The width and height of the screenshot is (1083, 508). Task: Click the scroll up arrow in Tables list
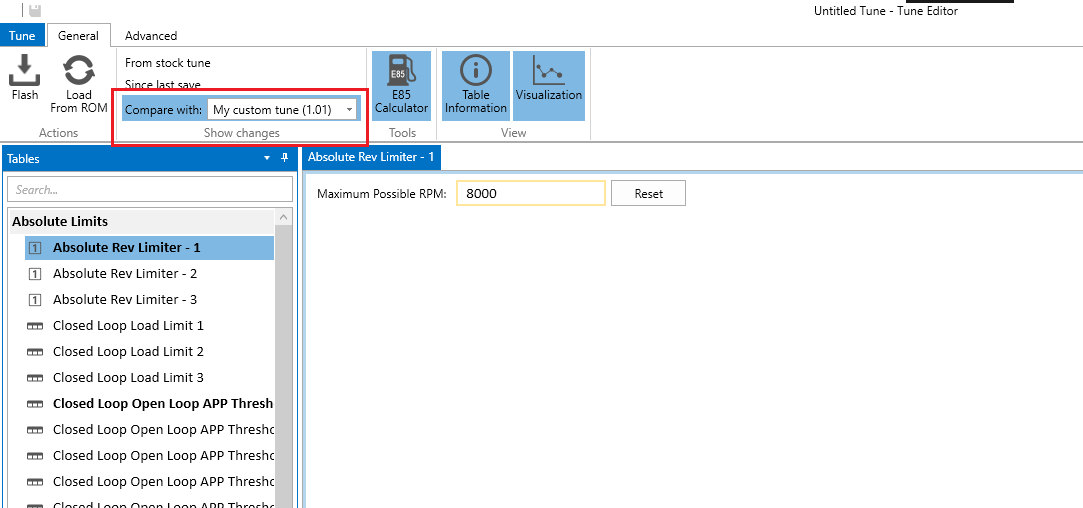284,219
